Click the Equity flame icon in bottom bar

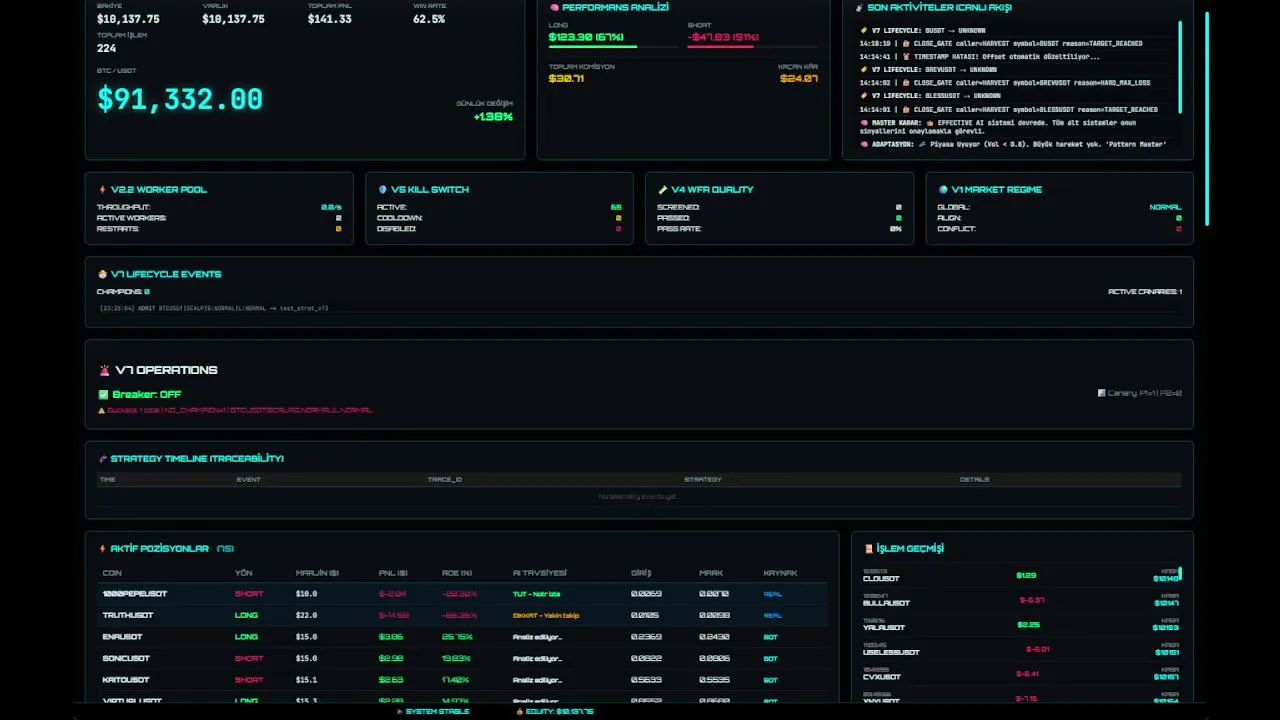tap(519, 712)
